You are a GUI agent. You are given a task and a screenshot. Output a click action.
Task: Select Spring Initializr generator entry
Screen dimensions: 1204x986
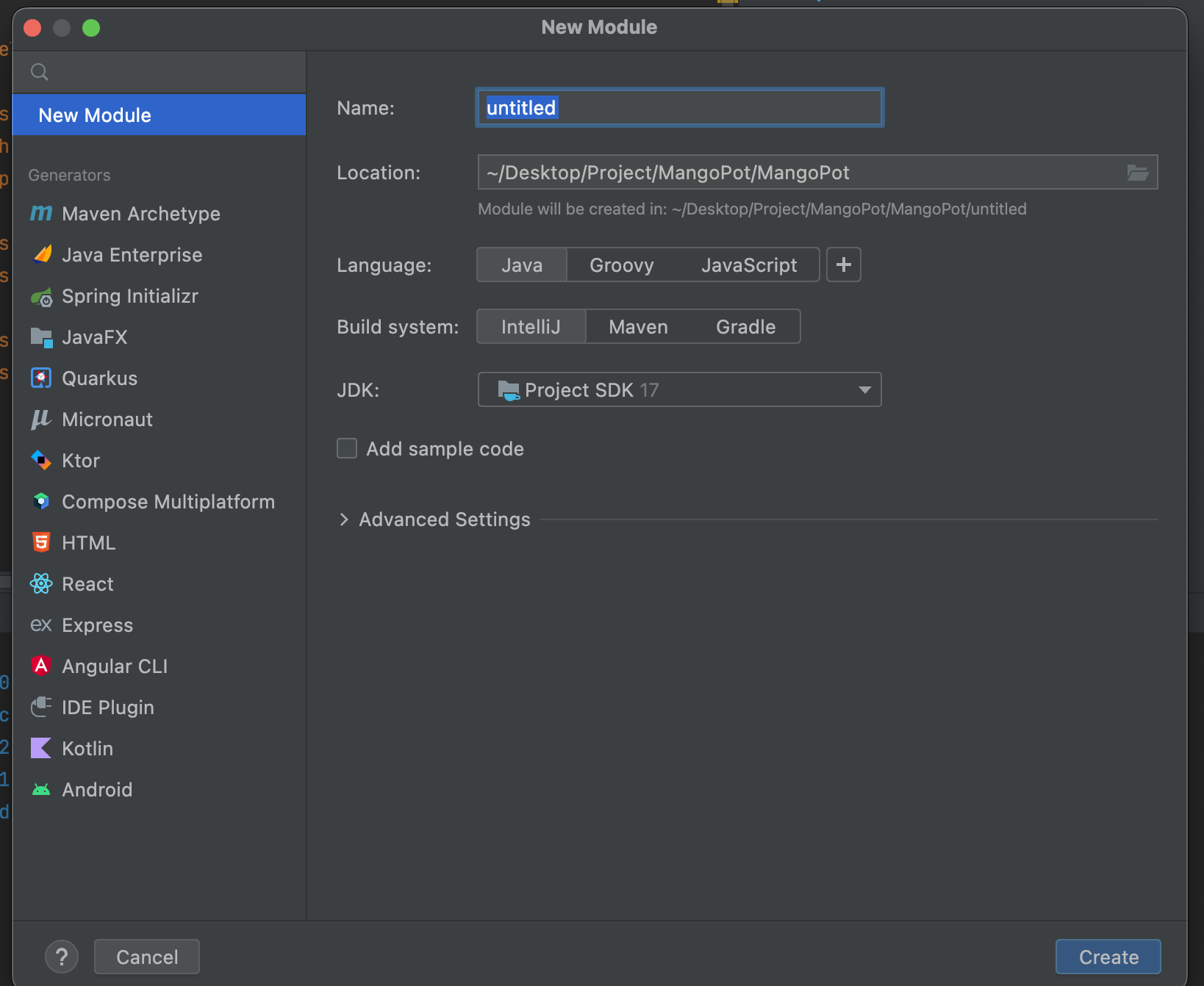(159, 296)
